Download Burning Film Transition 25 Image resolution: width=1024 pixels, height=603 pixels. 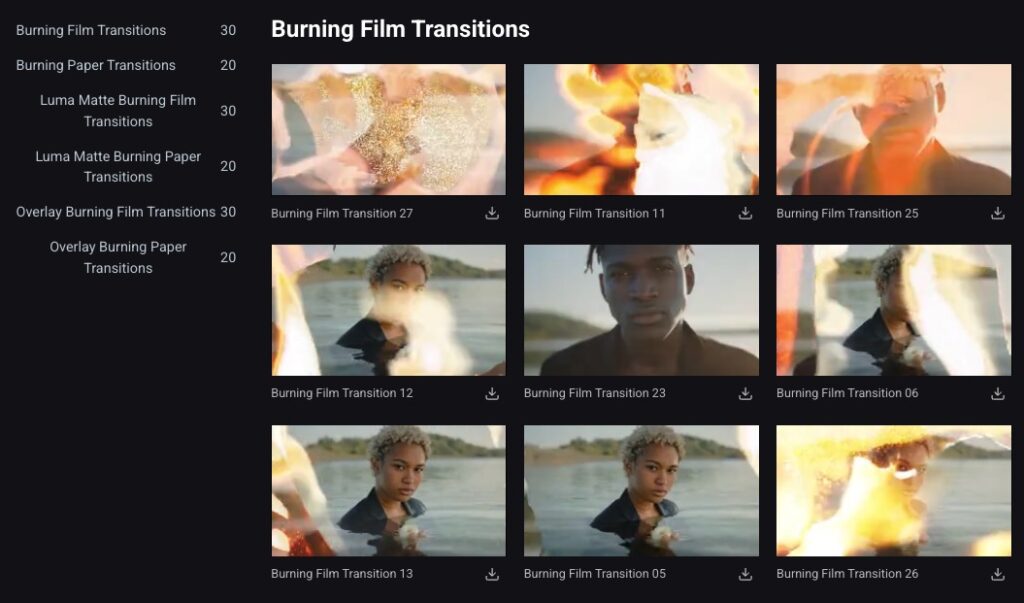coord(997,214)
